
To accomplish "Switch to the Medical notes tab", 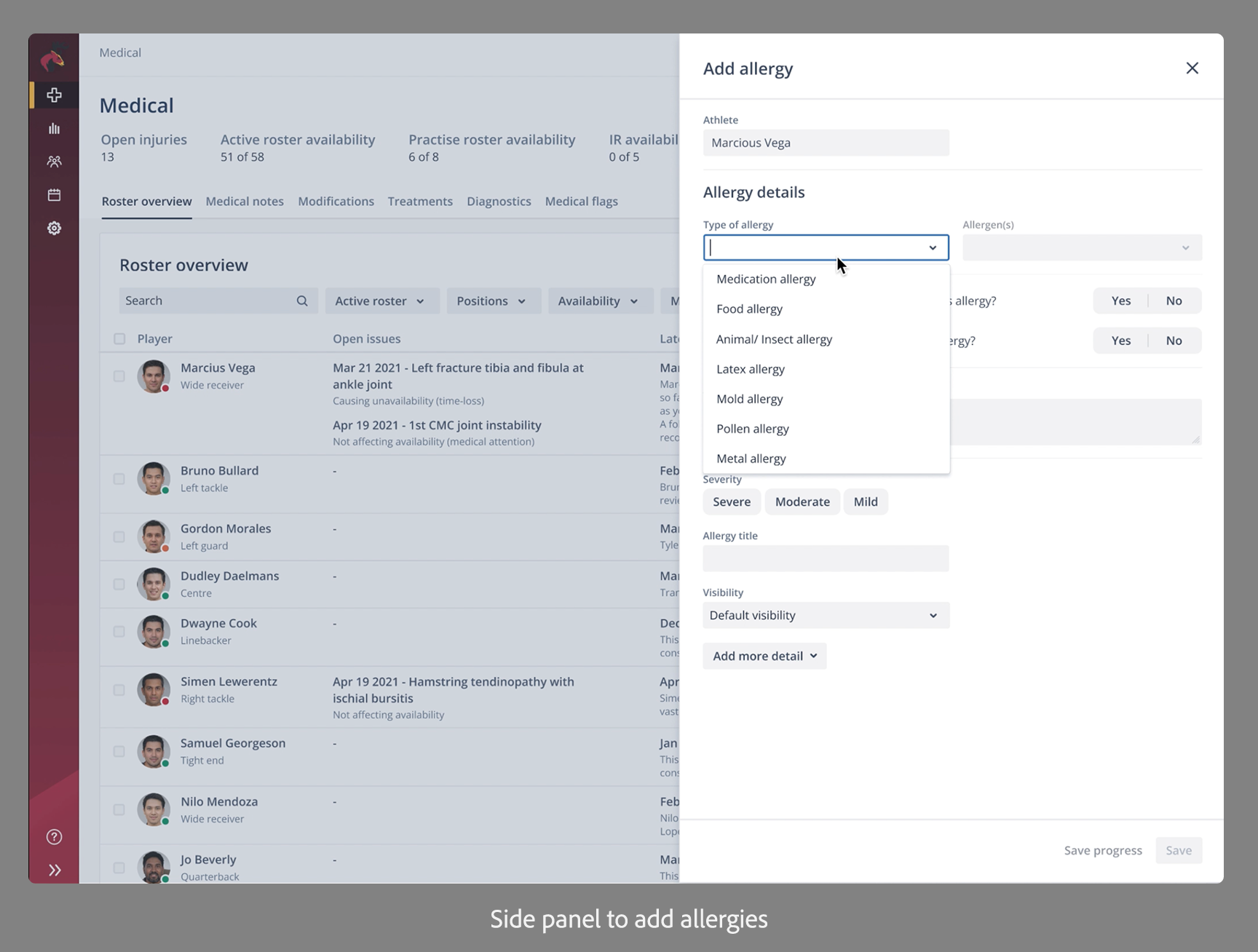I will (x=245, y=202).
